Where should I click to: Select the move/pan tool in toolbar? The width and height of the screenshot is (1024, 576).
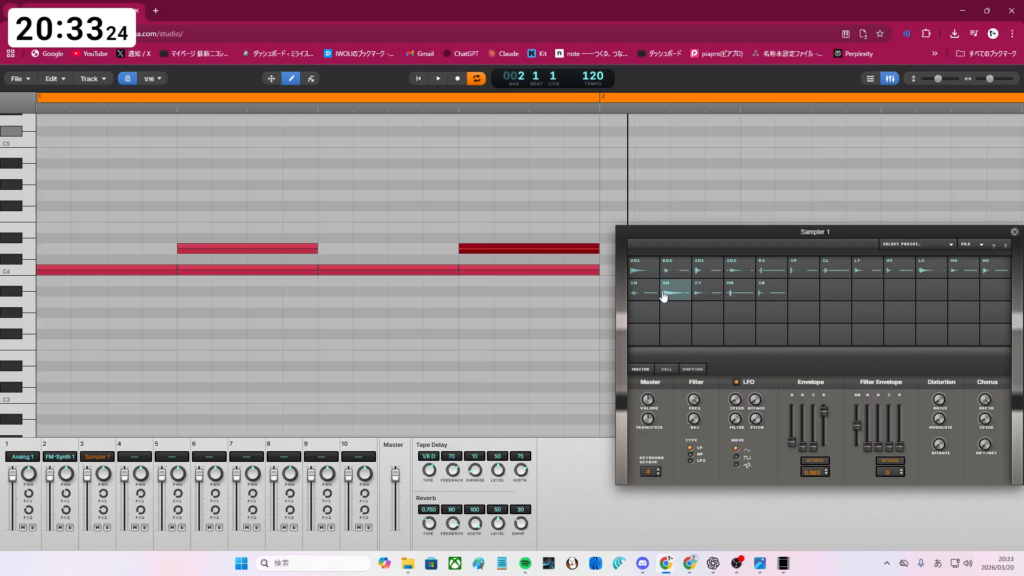click(271, 78)
